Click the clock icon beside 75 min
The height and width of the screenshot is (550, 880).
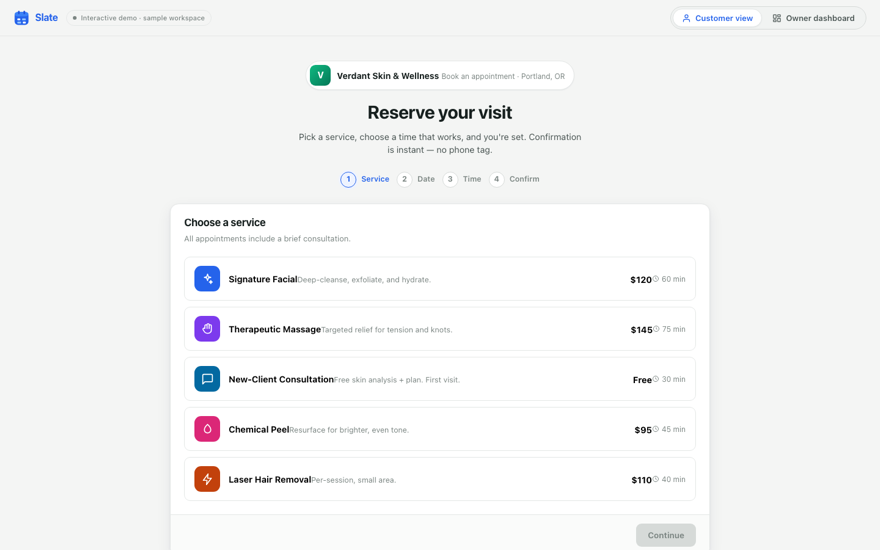(656, 329)
